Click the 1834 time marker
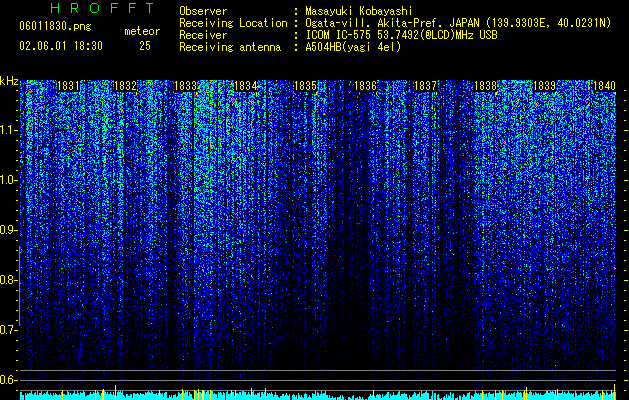 [x=245, y=86]
